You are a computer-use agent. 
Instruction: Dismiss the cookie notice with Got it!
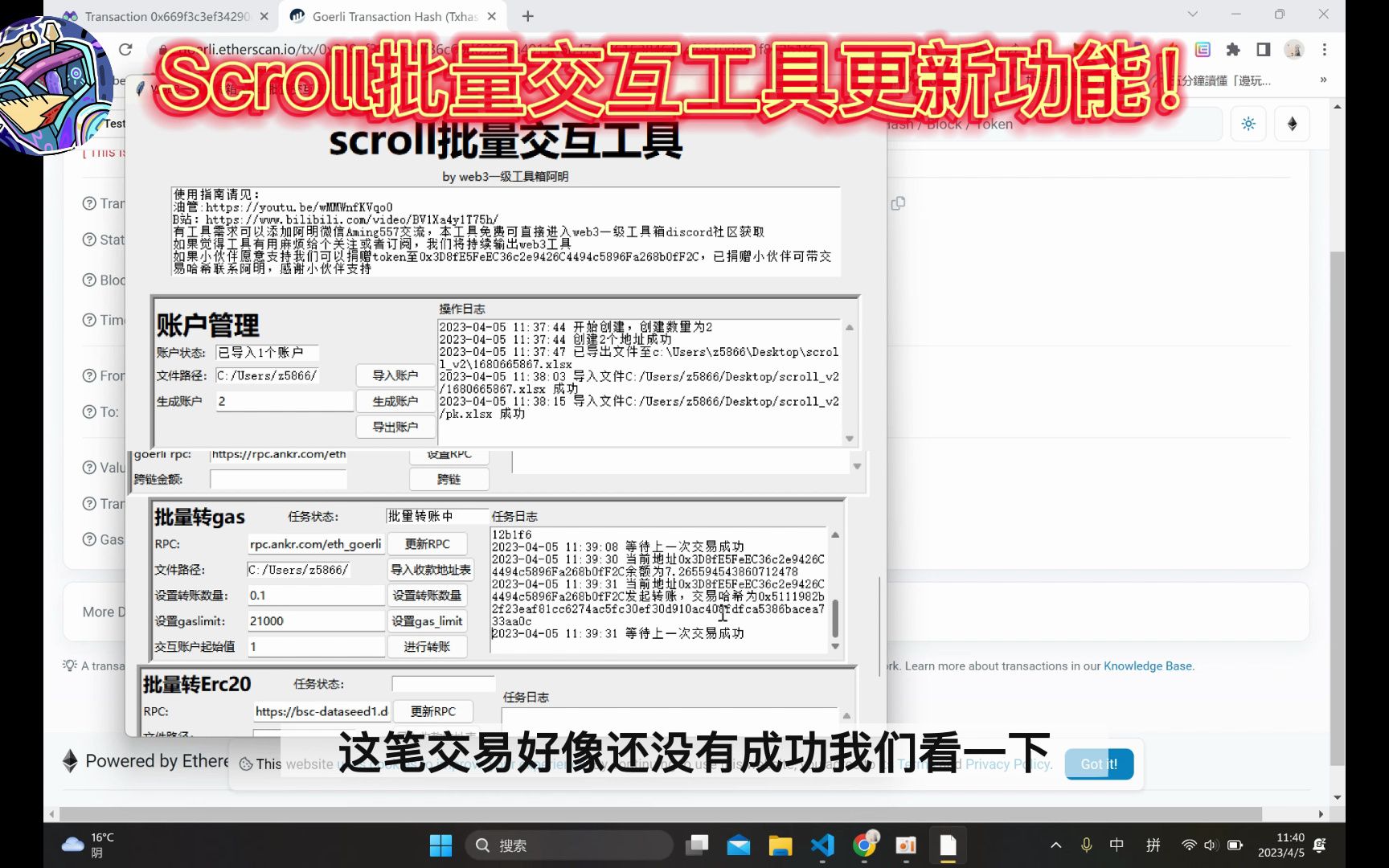point(1098,764)
